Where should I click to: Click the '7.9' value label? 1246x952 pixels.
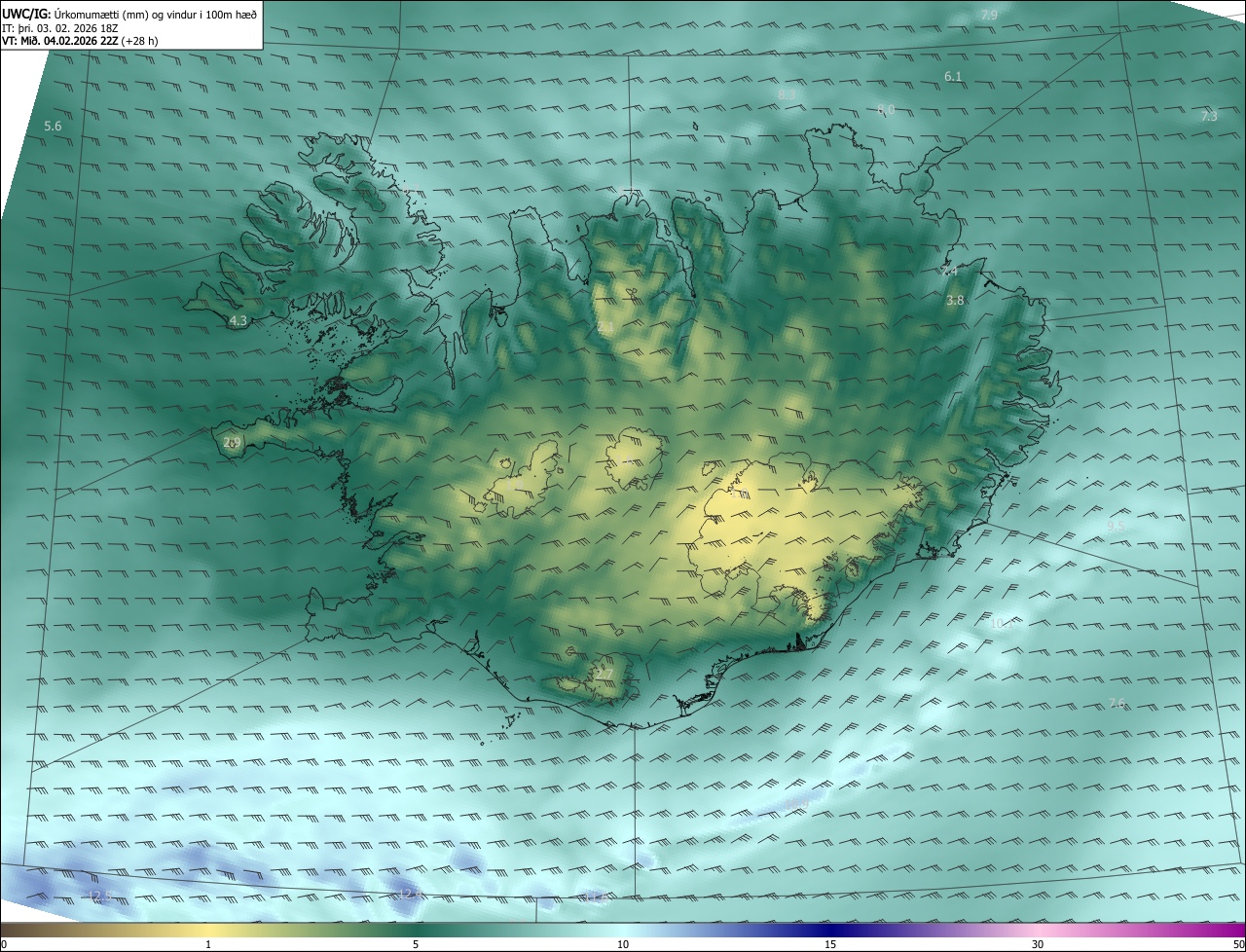pos(989,15)
